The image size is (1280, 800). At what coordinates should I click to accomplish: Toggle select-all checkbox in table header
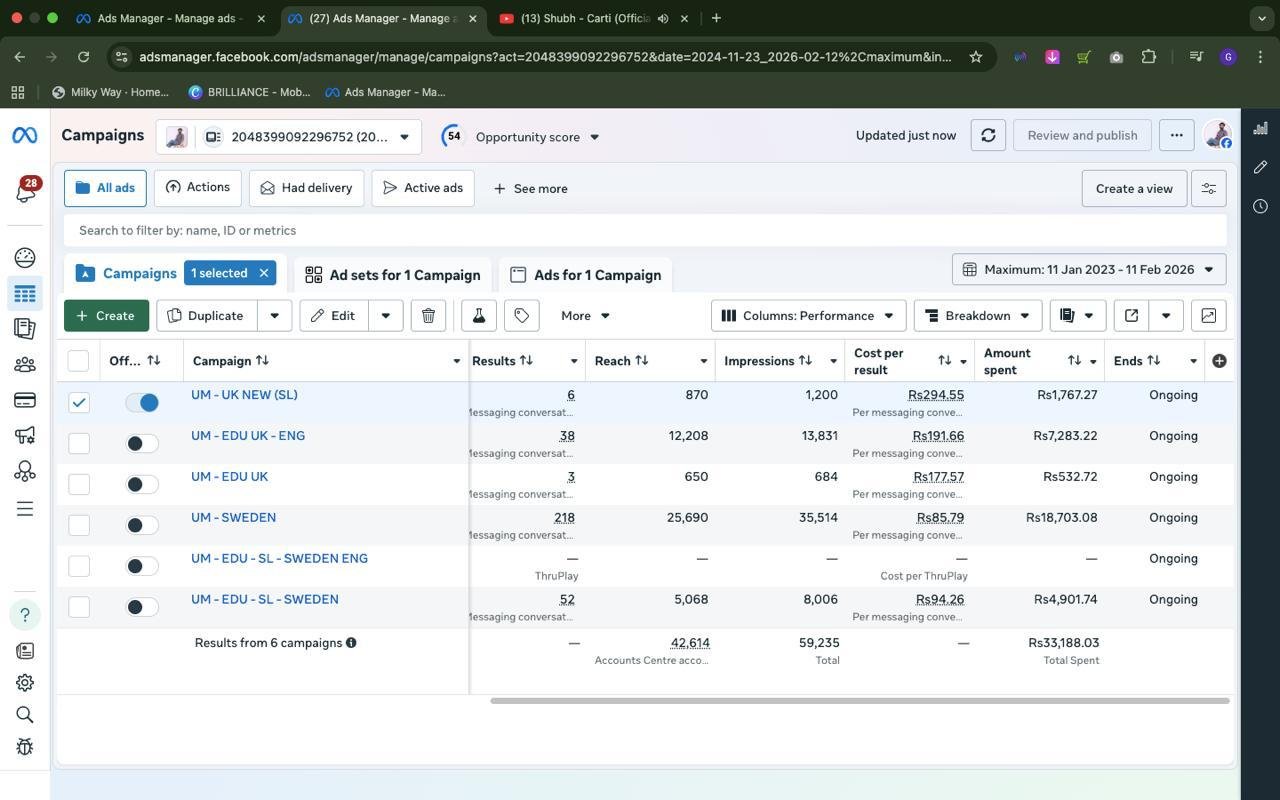point(78,361)
